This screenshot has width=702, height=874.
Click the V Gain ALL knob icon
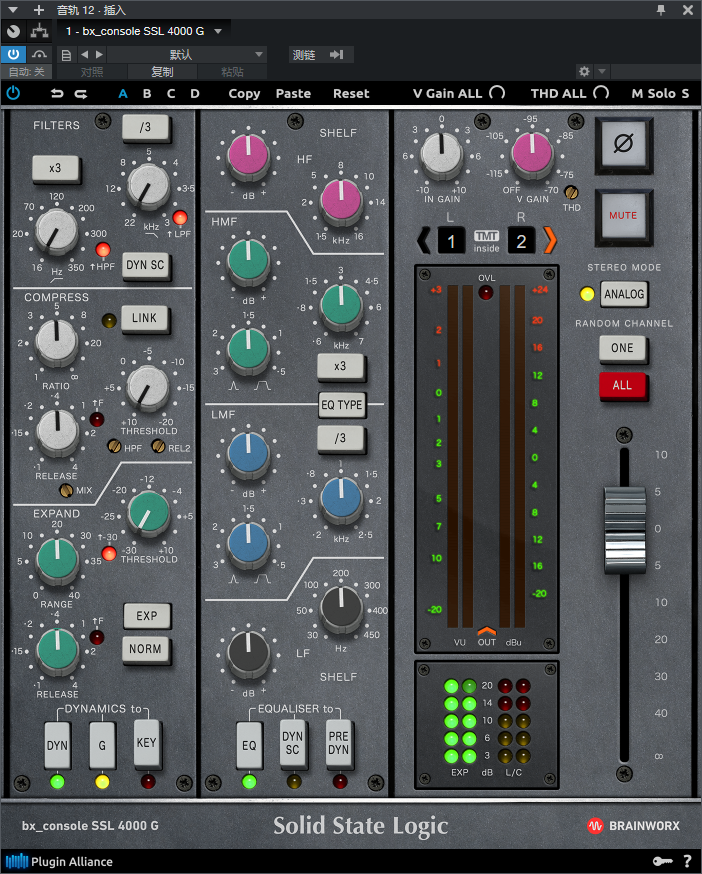pos(497,93)
